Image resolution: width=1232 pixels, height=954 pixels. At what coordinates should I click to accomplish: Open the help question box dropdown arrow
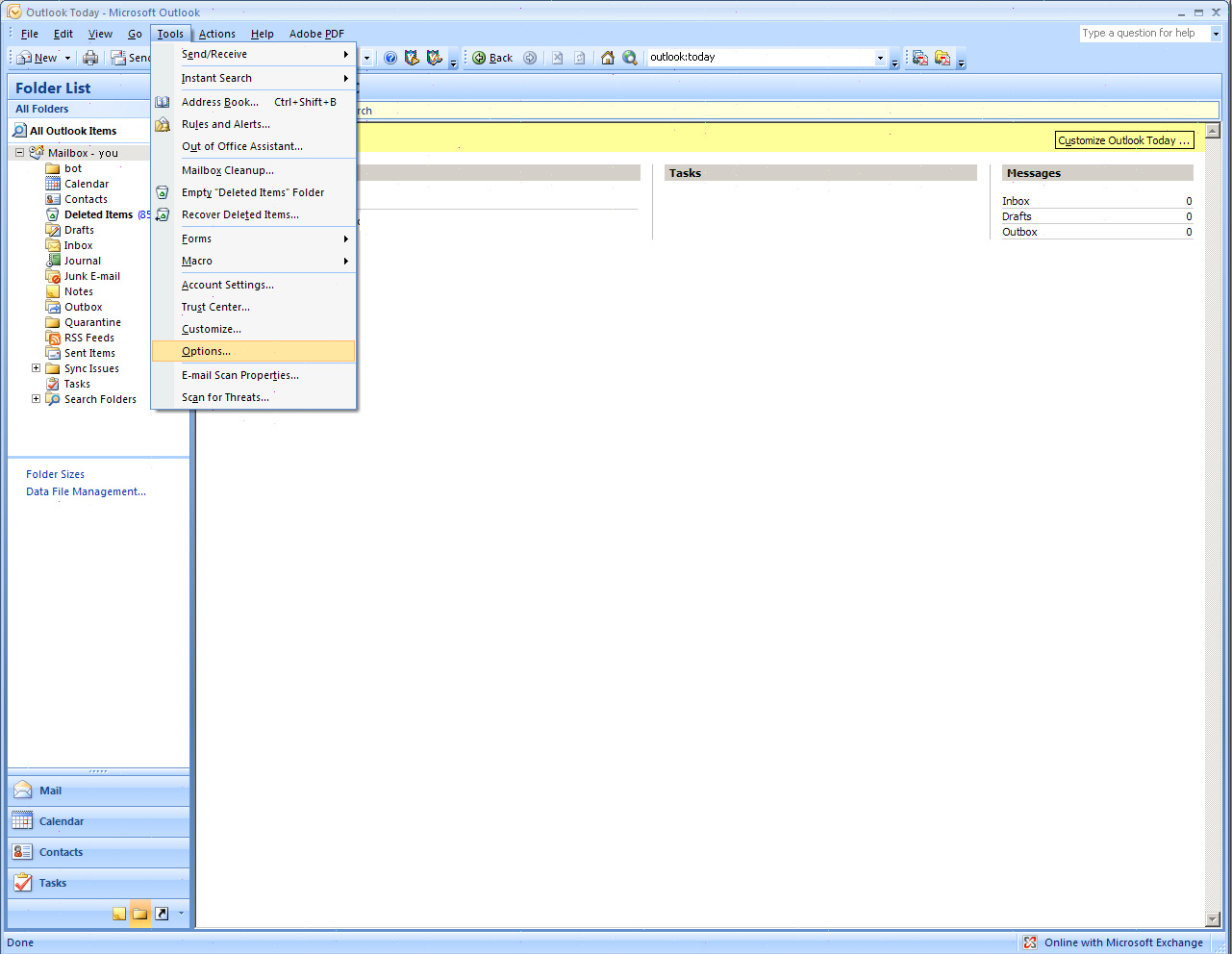(x=1216, y=34)
